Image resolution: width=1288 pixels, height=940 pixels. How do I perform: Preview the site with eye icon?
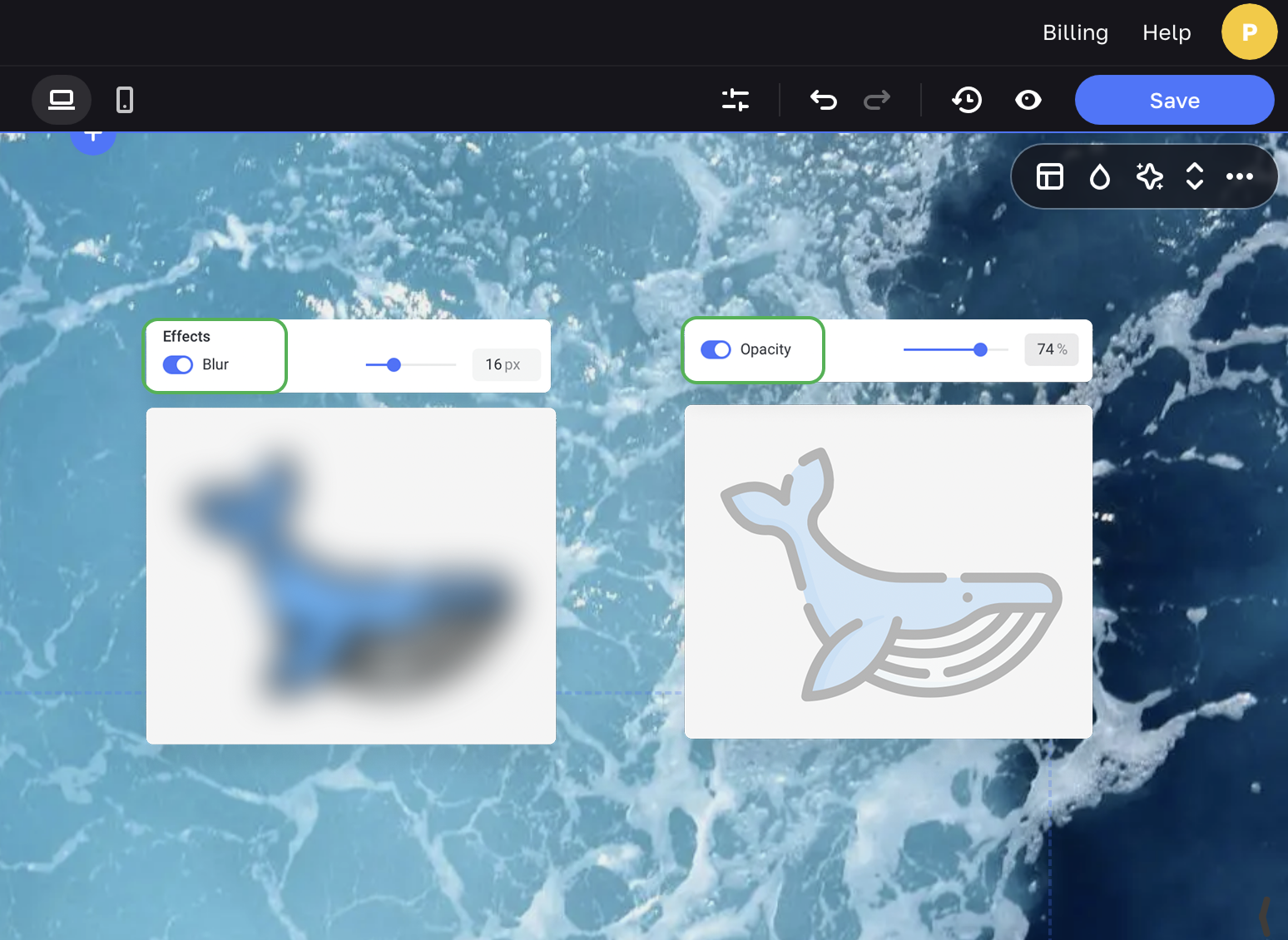coord(1028,100)
